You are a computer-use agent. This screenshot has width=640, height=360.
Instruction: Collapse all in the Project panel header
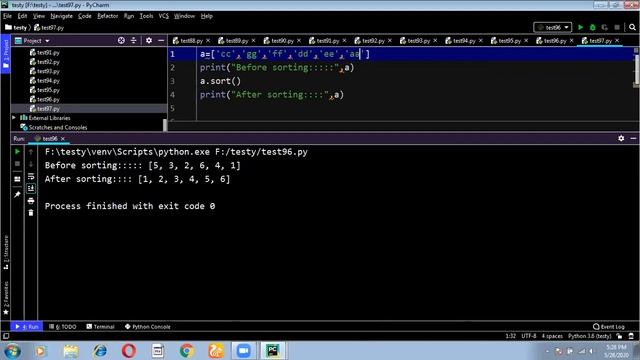[133, 40]
